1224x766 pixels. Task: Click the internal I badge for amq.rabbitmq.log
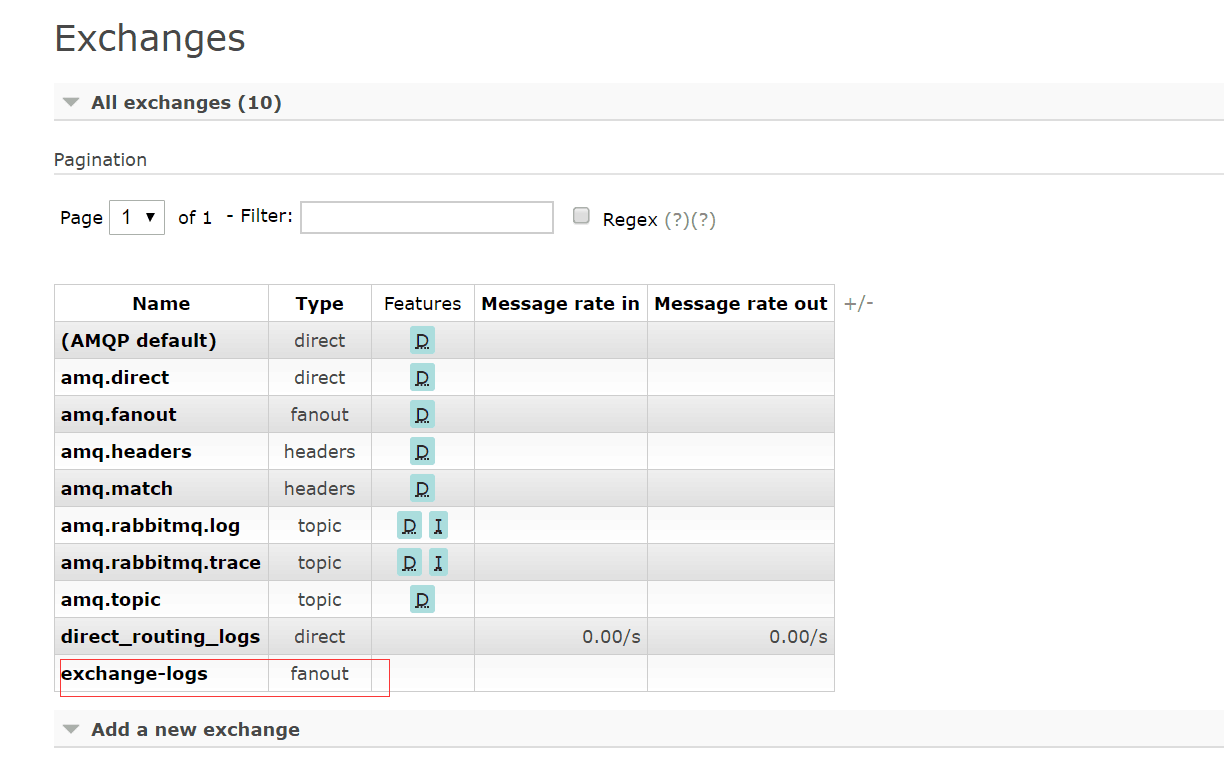tap(438, 526)
